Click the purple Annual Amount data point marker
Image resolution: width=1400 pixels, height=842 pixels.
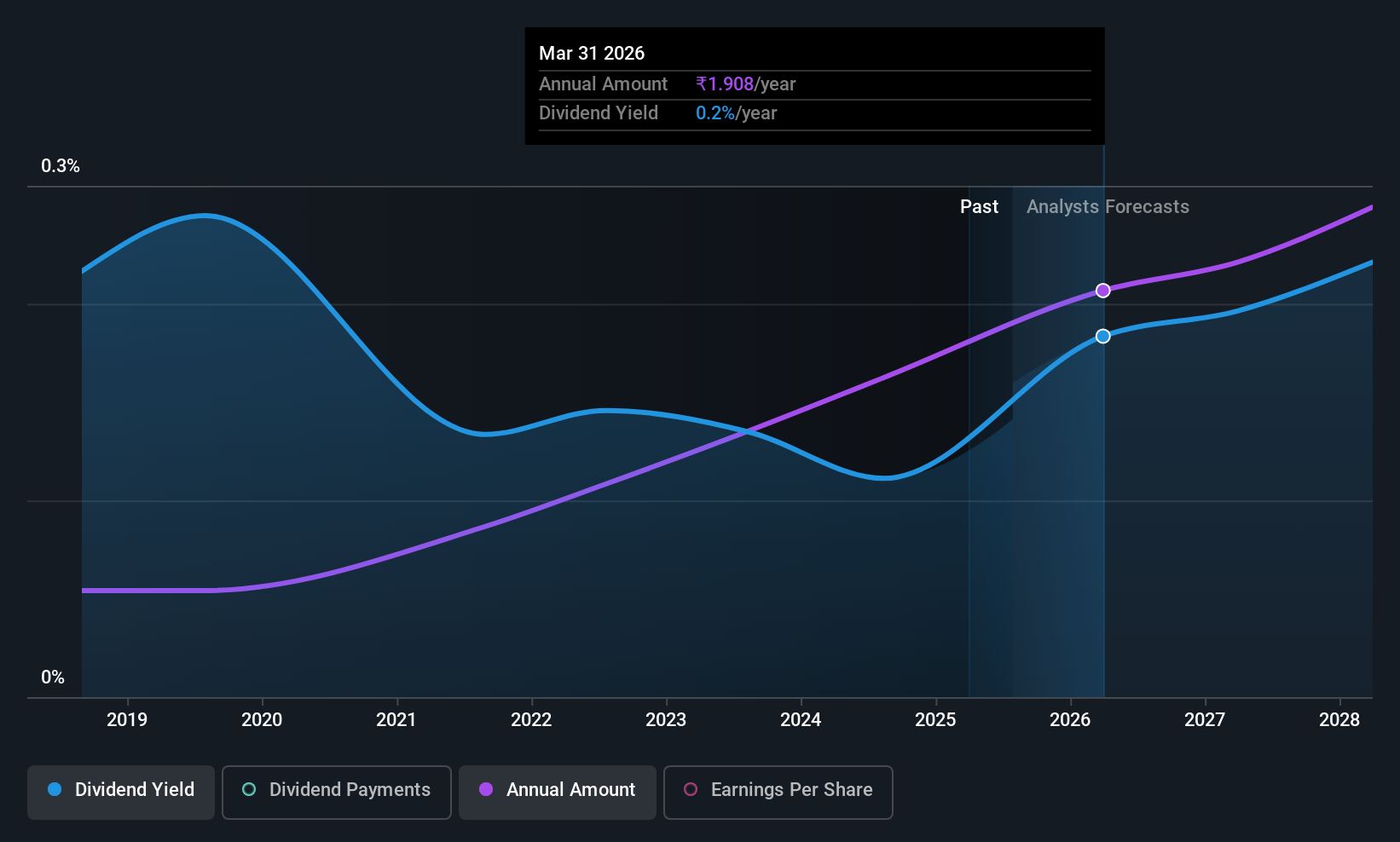click(x=1103, y=291)
